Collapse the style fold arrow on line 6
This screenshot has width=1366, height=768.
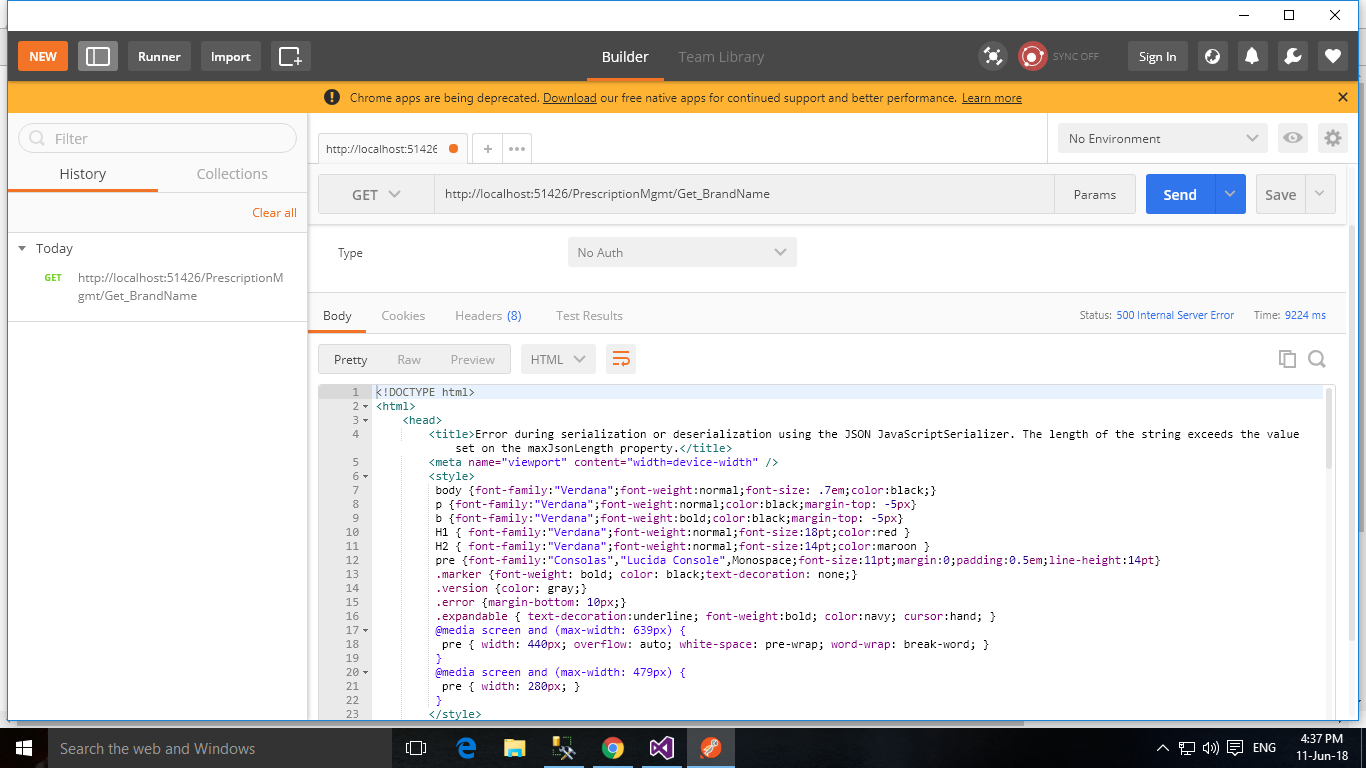coord(366,477)
